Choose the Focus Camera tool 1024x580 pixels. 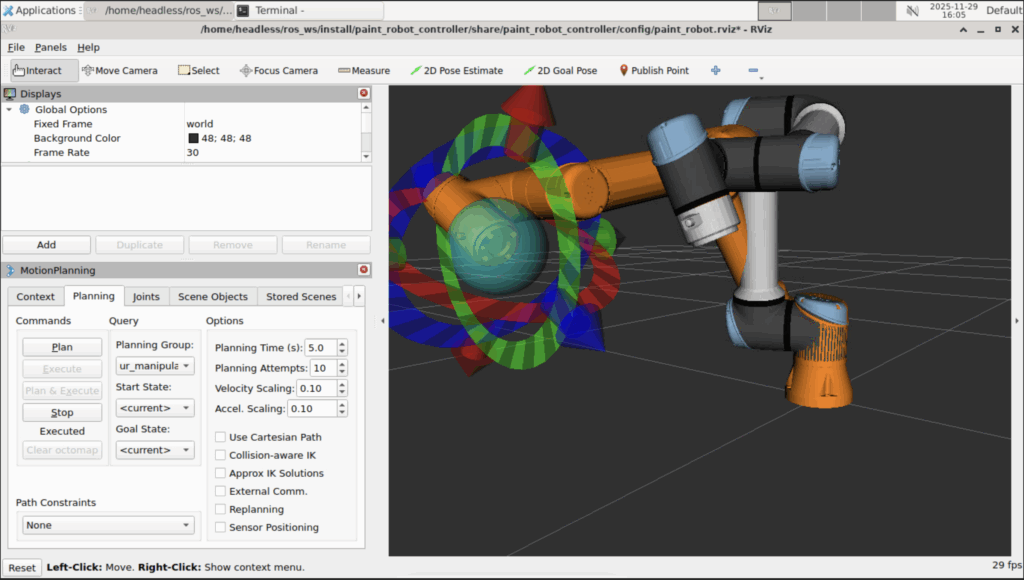(279, 71)
